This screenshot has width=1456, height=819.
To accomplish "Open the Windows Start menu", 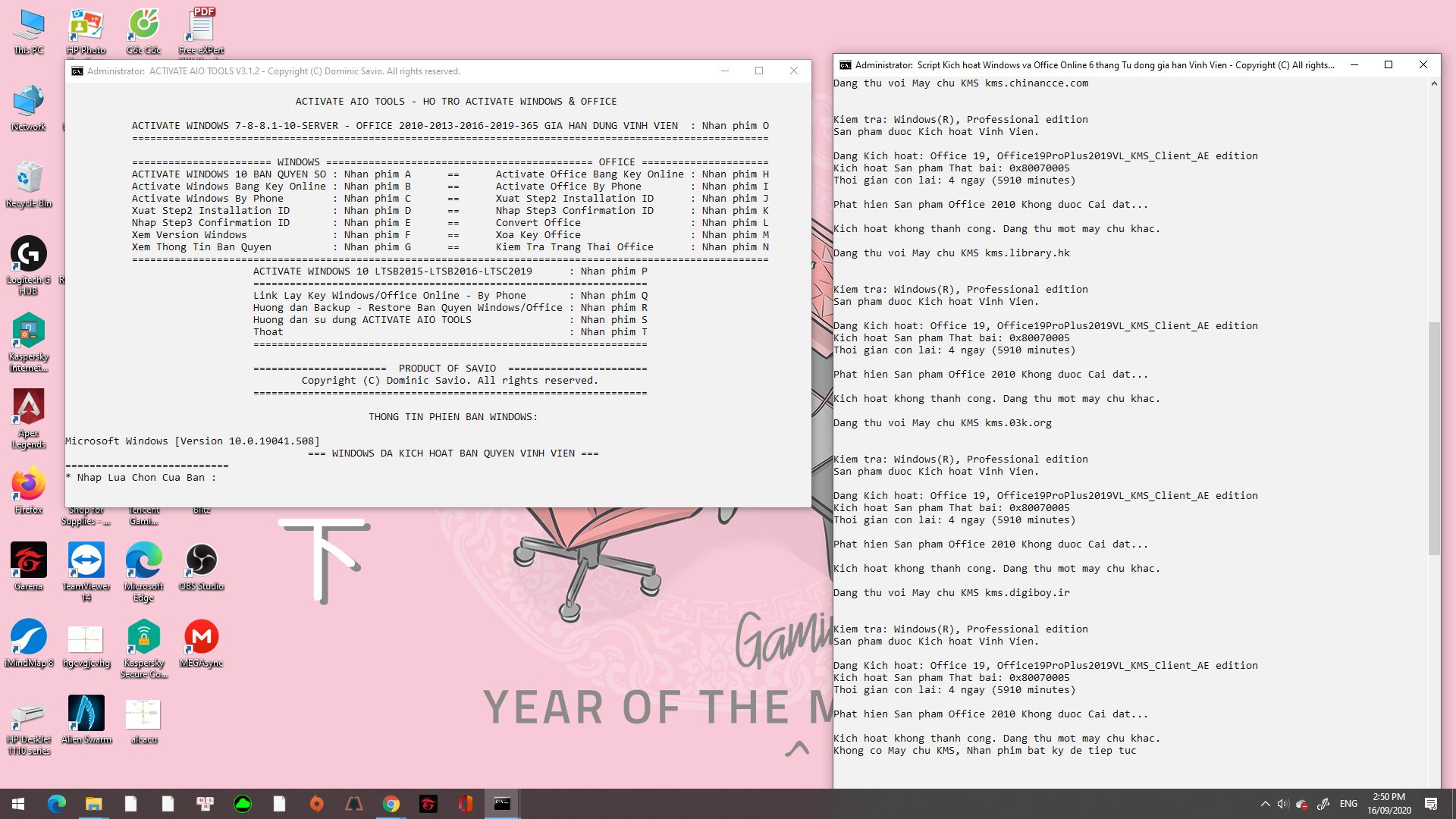I will [18, 804].
